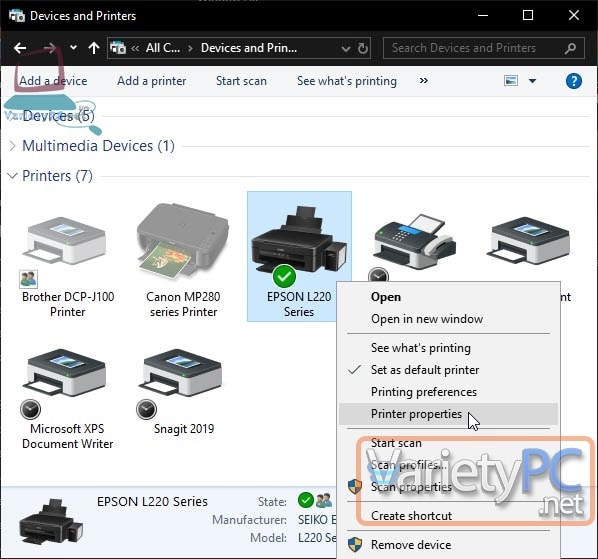The image size is (598, 559).
Task: Collapse the Printers group
Action: [13, 176]
